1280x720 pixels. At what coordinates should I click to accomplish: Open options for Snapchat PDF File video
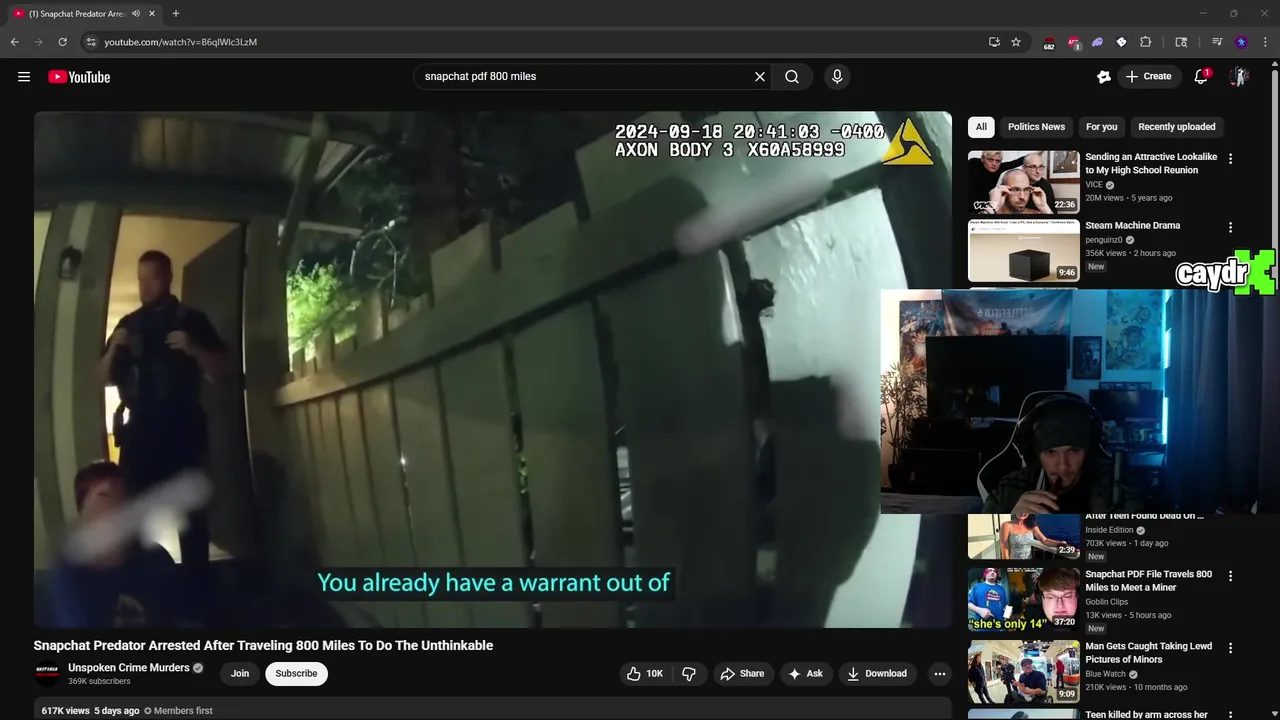click(1231, 576)
